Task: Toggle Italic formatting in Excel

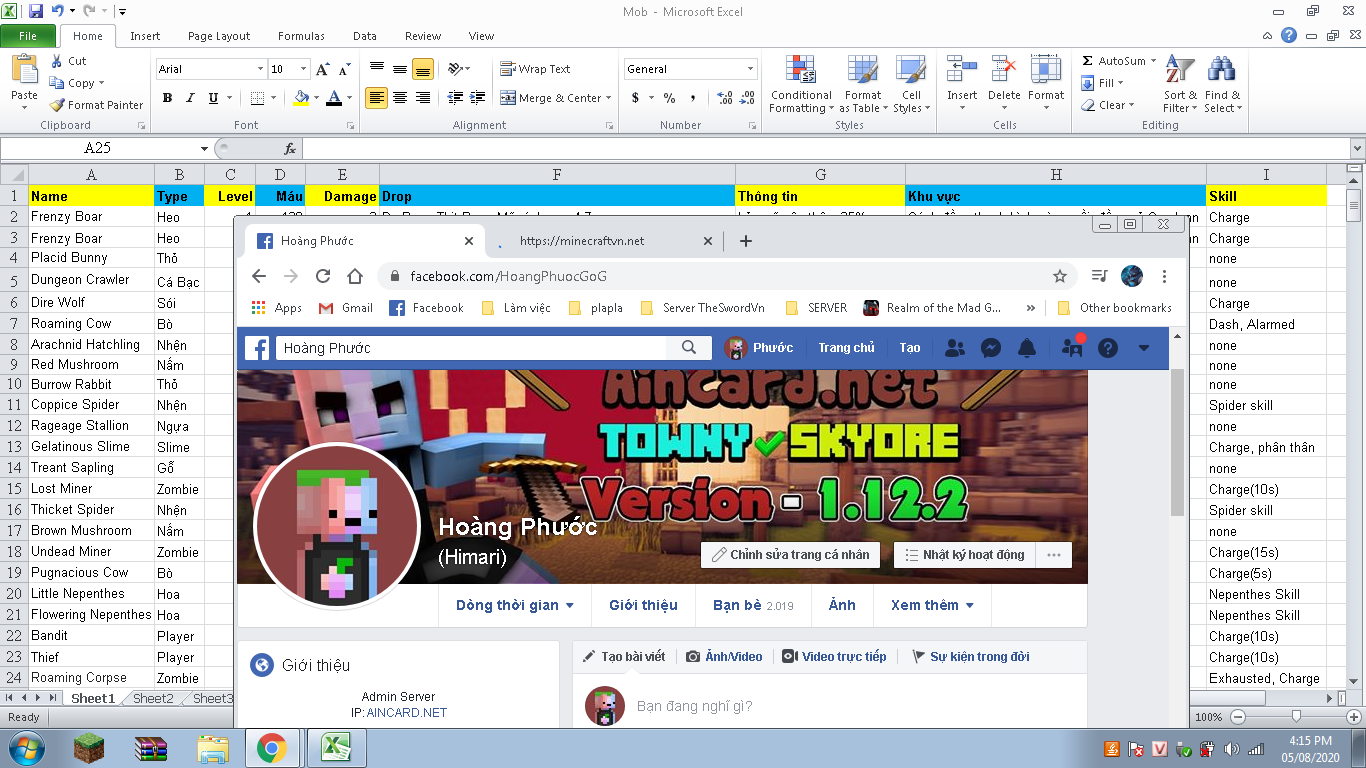Action: 190,98
